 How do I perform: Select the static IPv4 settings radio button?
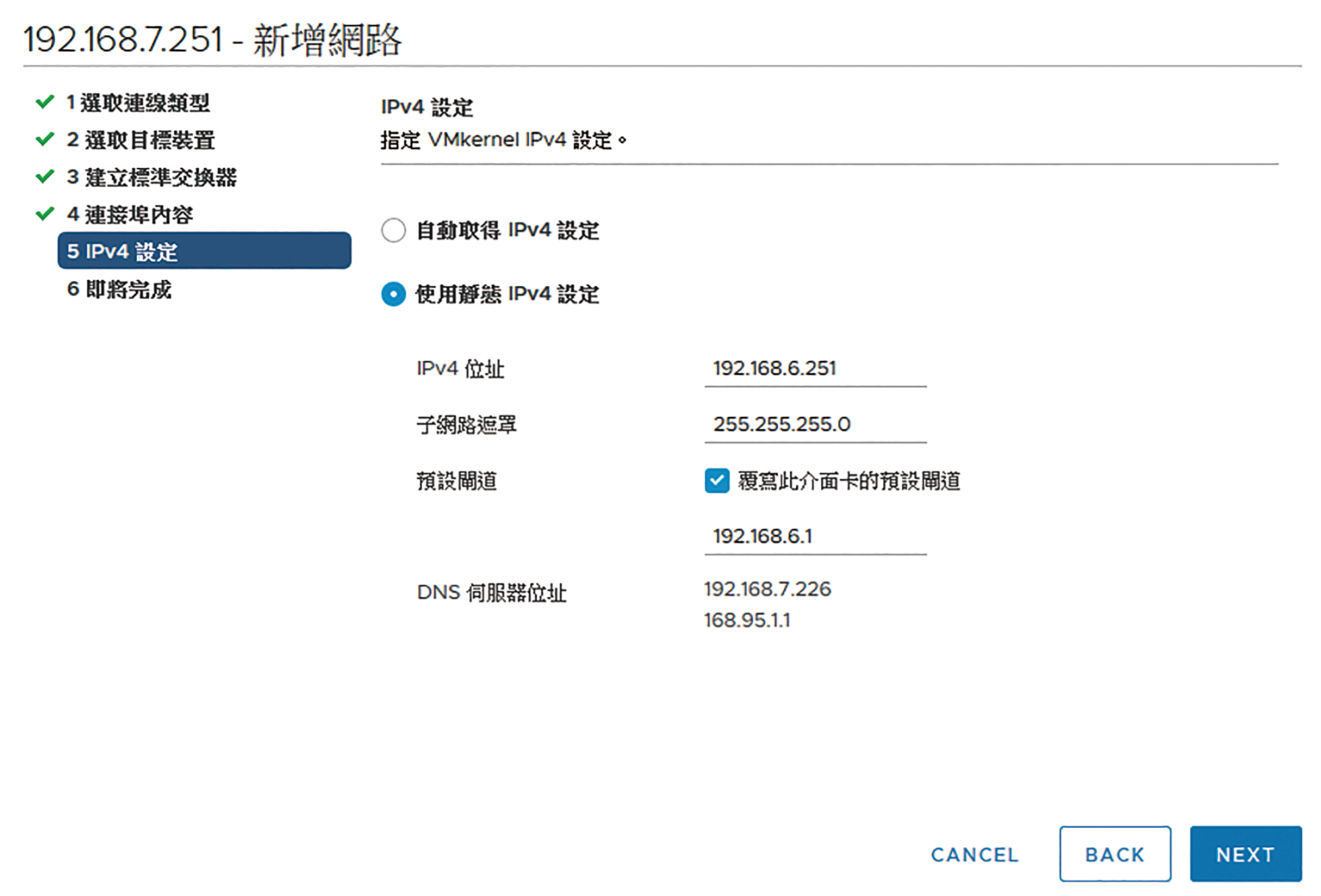(393, 294)
